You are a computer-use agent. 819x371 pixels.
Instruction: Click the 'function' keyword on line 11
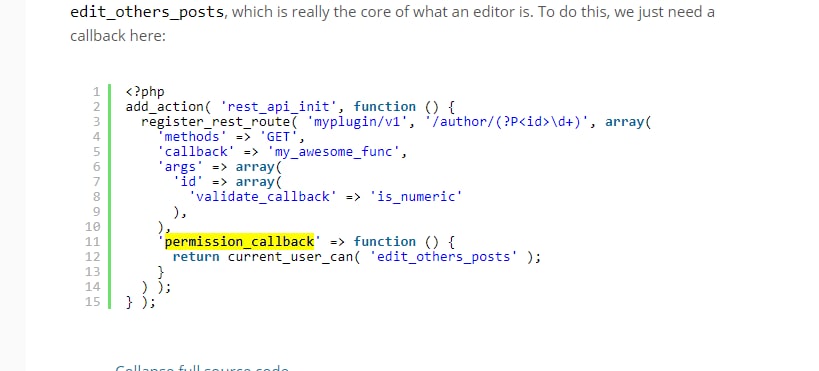[x=384, y=241]
